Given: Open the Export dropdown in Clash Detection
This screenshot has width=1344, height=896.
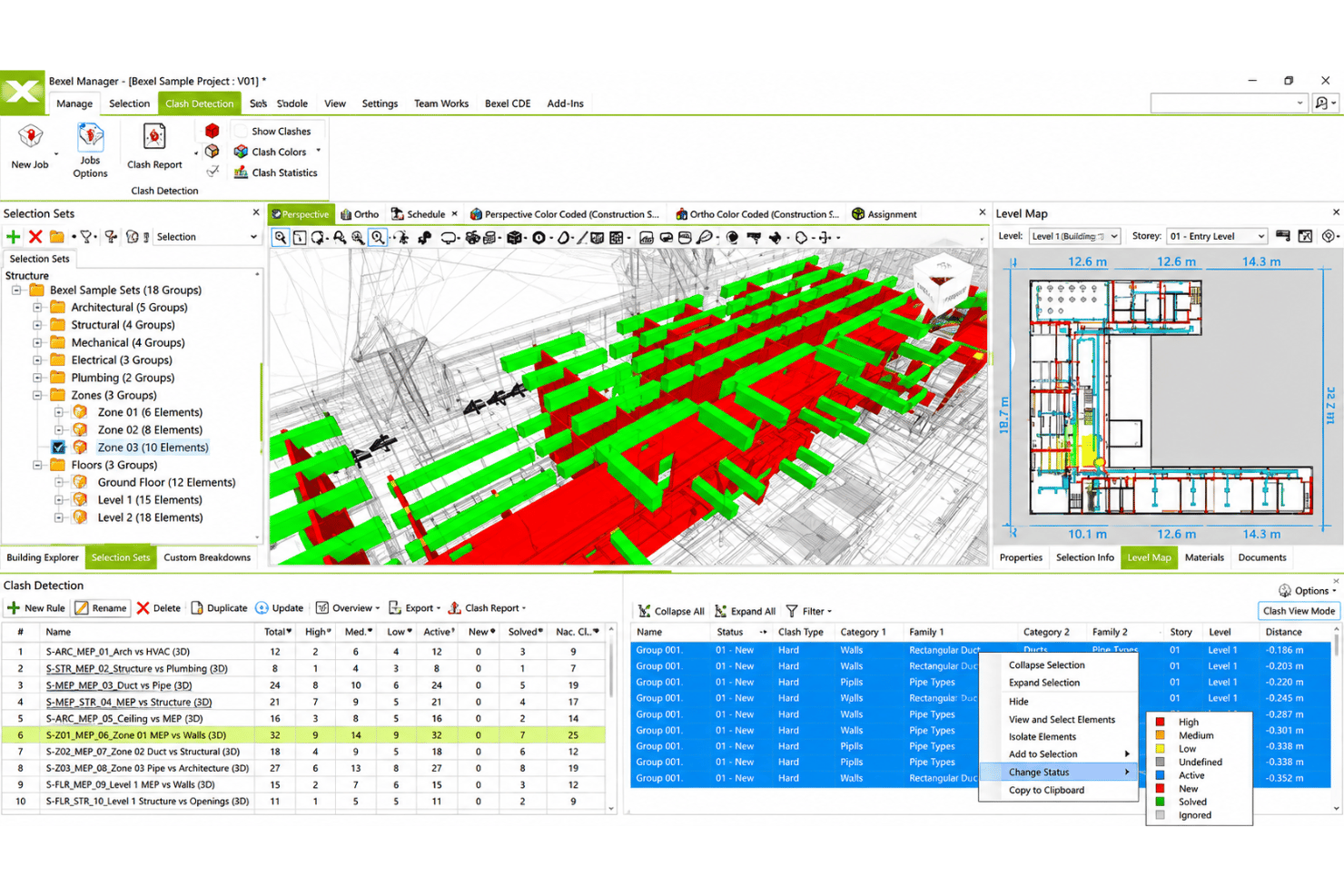Looking at the screenshot, I should [414, 608].
